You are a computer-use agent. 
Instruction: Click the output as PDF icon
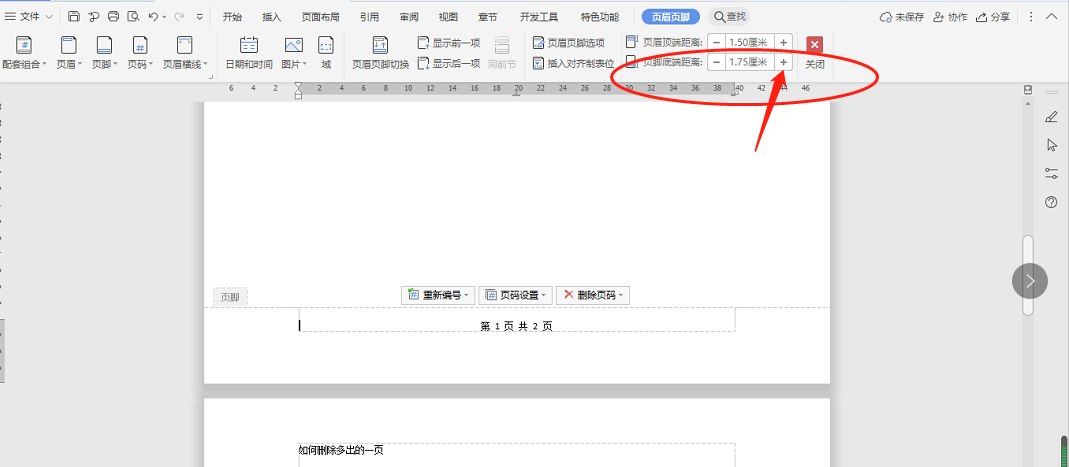93,16
